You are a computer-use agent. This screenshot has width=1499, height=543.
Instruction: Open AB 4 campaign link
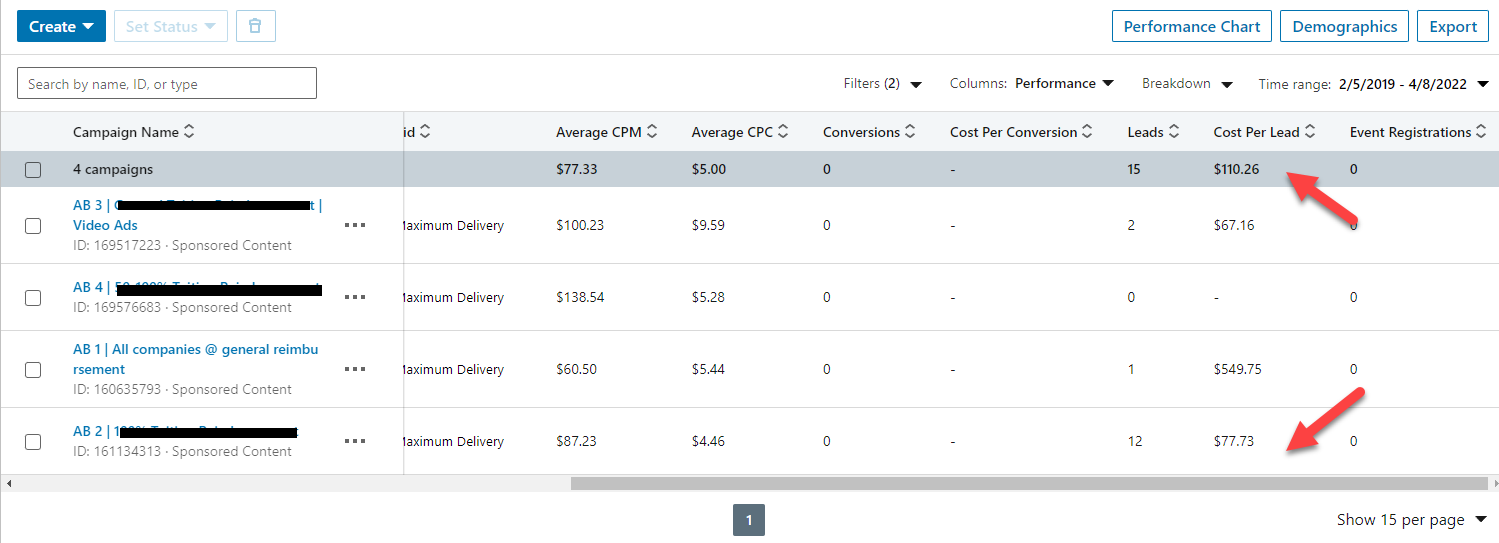[x=197, y=287]
